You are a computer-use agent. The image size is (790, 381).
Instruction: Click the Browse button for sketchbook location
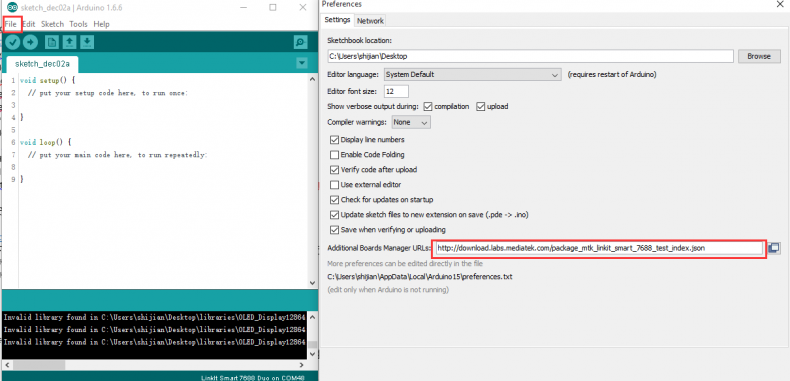pyautogui.click(x=759, y=56)
